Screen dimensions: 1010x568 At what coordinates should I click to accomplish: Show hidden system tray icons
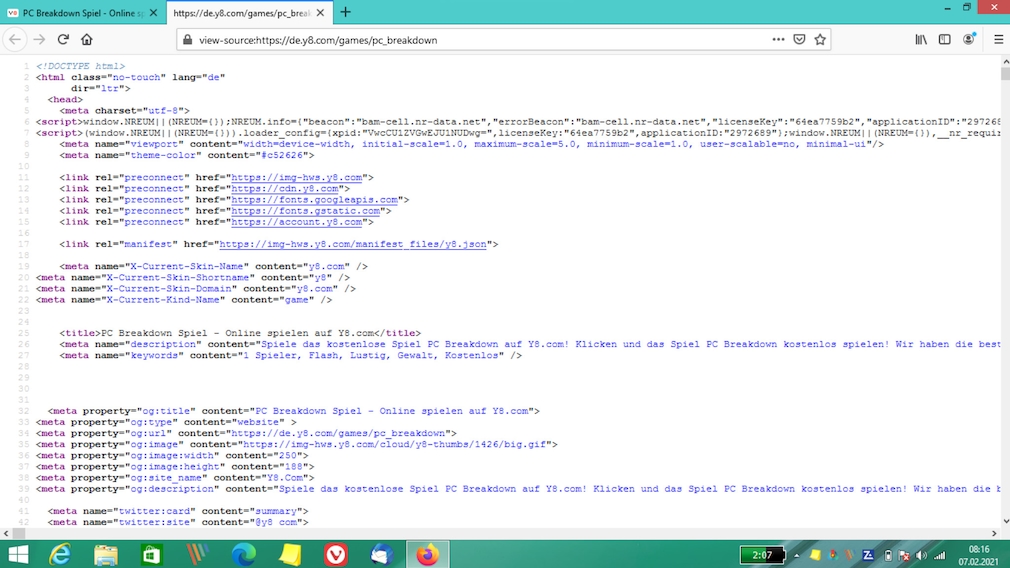[x=797, y=555]
